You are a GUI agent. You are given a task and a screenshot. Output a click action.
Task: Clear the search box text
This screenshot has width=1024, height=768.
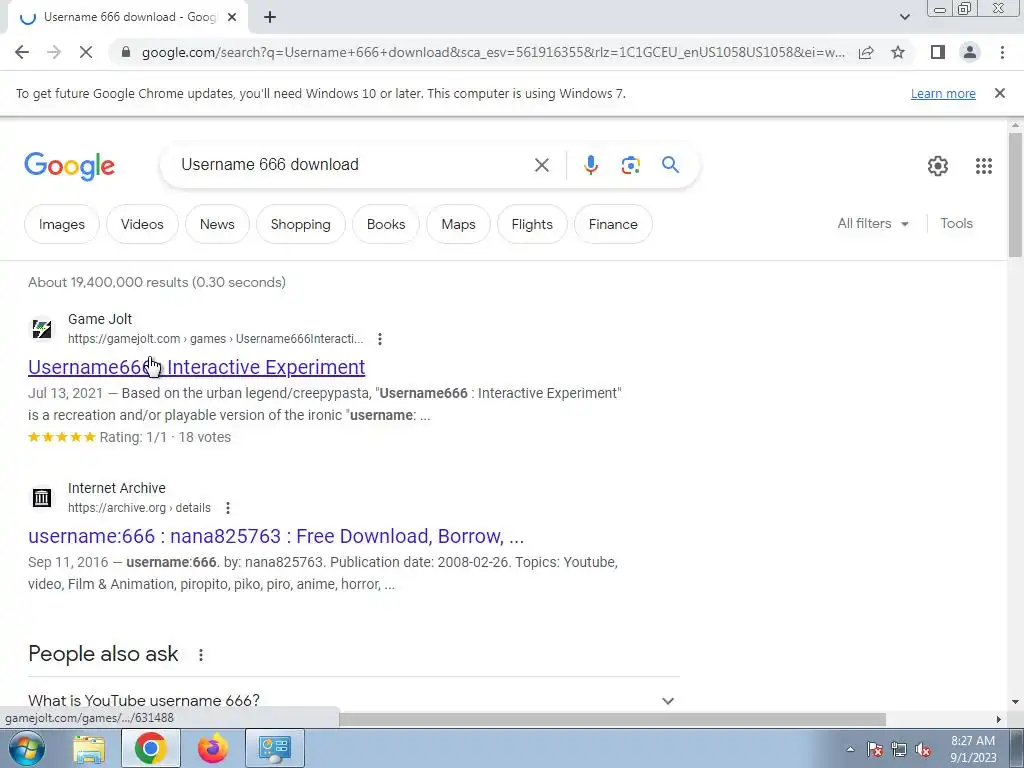(541, 165)
